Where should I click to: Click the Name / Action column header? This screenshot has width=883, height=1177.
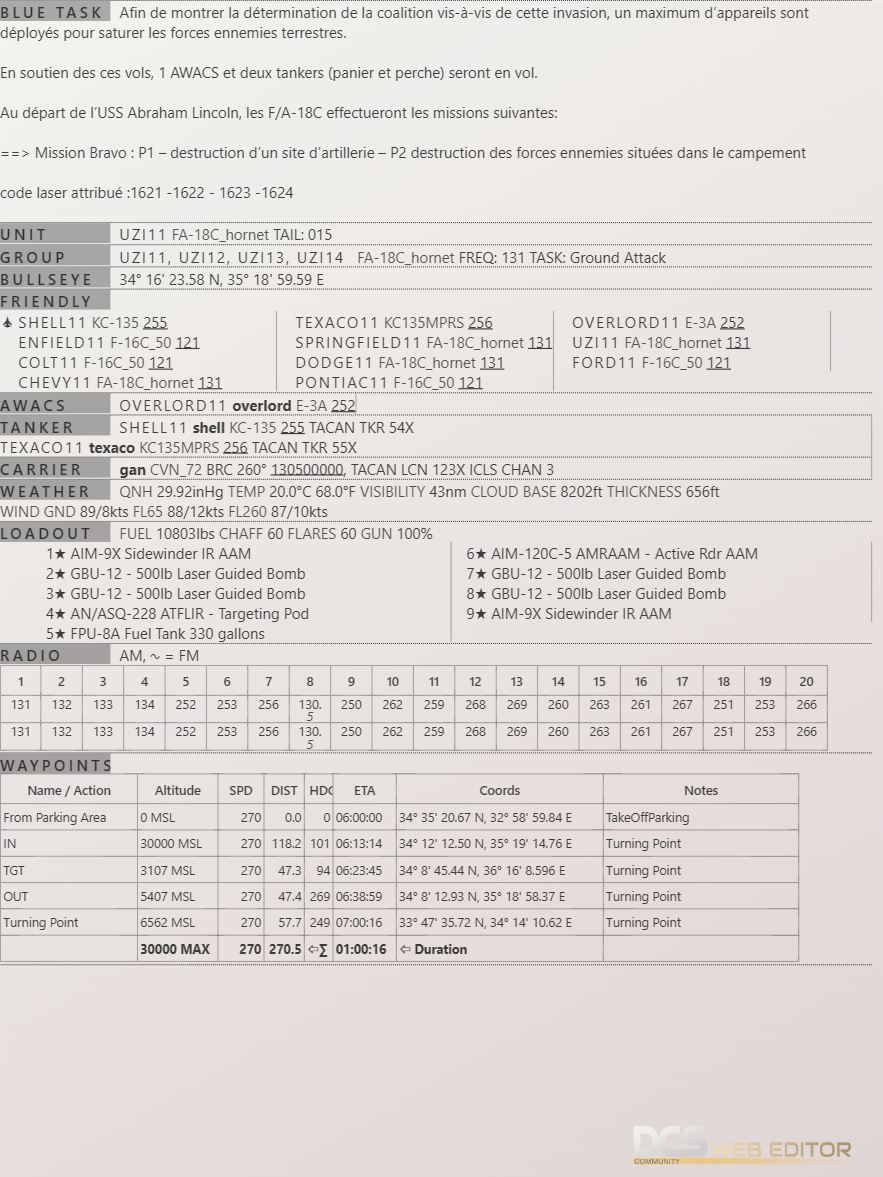[69, 790]
